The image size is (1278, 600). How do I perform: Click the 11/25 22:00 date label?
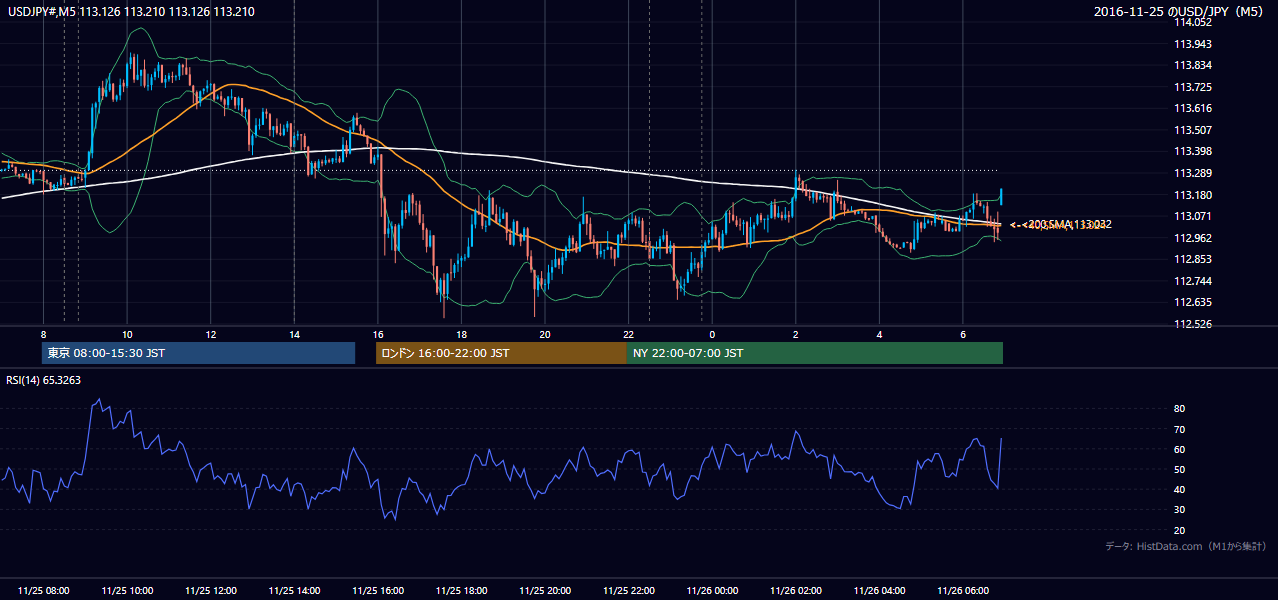629,591
